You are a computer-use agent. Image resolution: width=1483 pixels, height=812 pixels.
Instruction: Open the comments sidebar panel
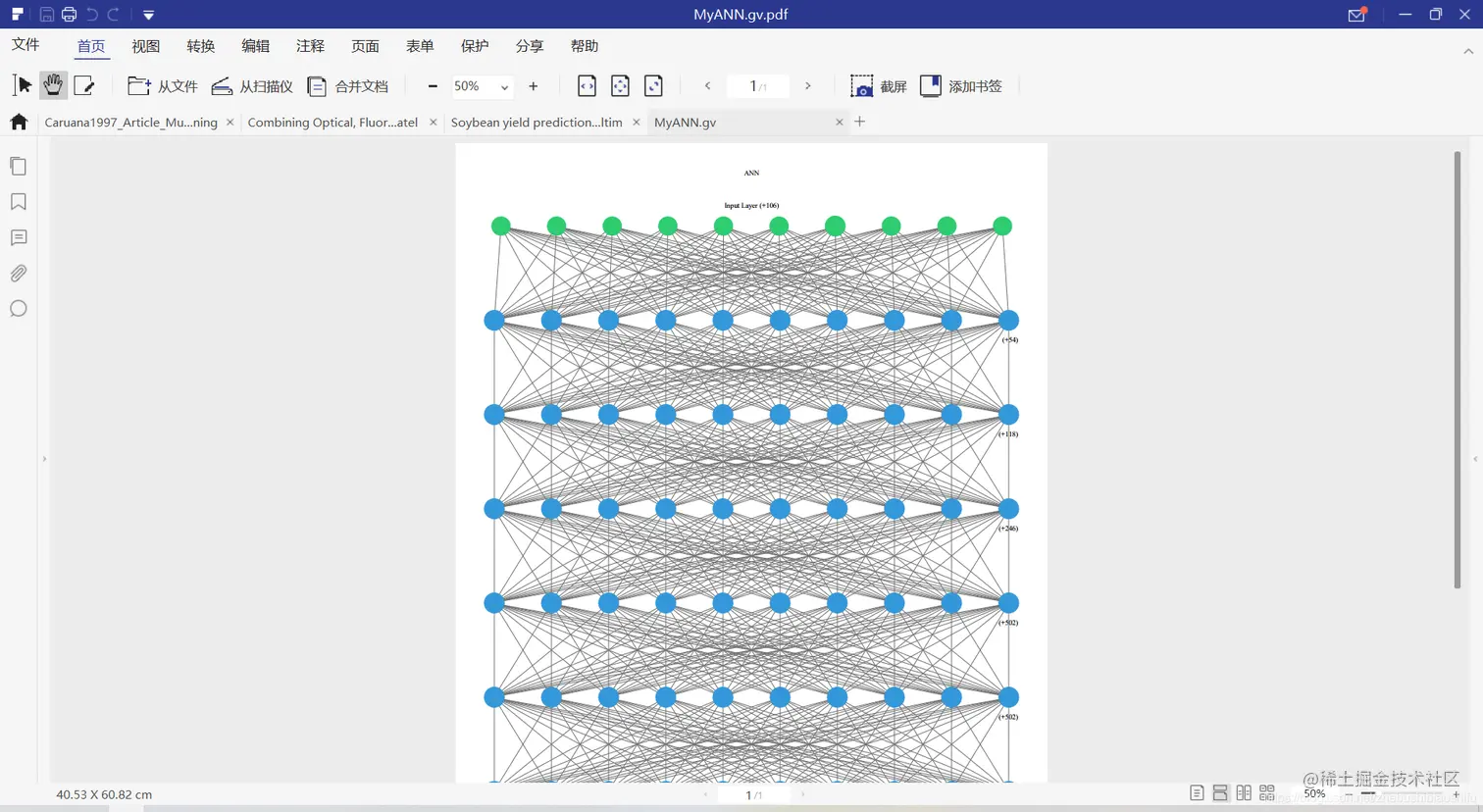coord(18,237)
